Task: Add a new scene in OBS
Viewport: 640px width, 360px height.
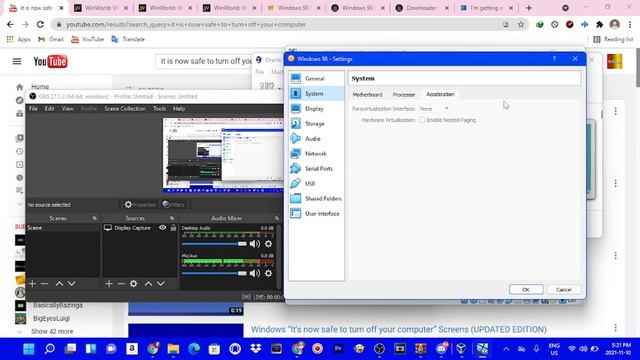Action: tap(32, 283)
